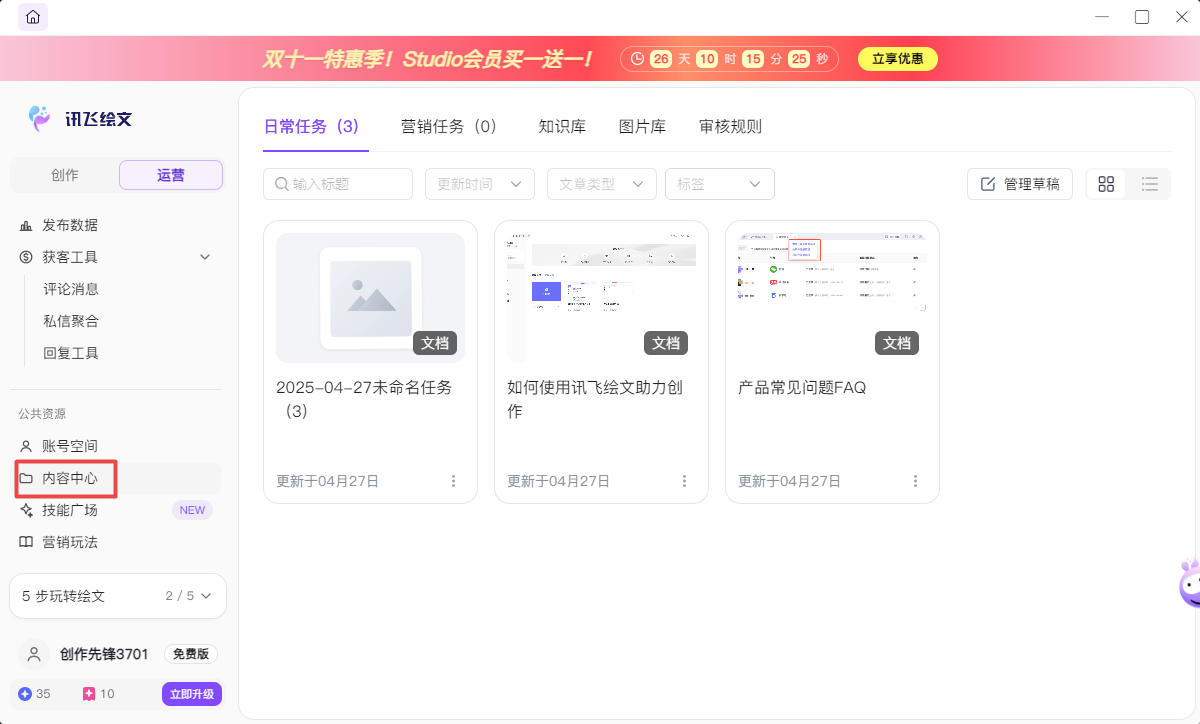Open more options on 如何使用讯飞绘文 card
The width and height of the screenshot is (1200, 724).
(684, 481)
